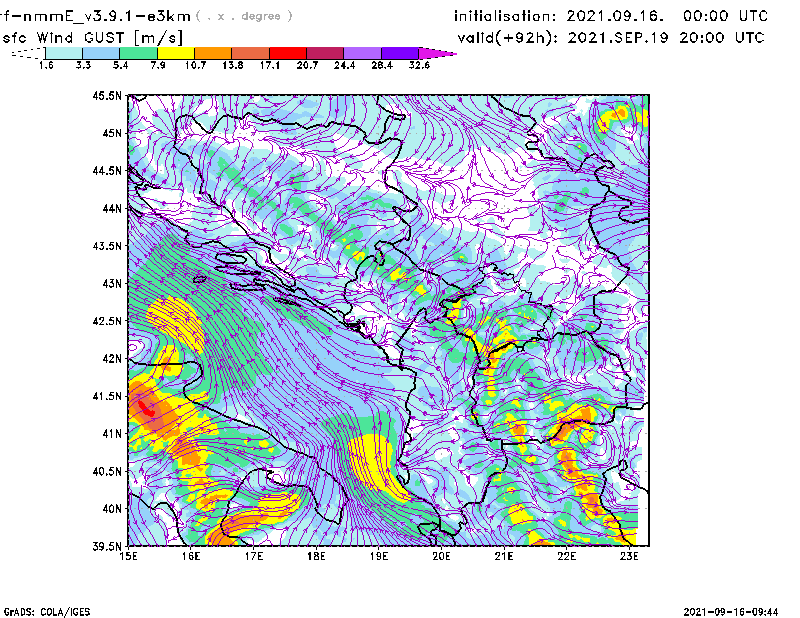Click the legend value 5.4
Image resolution: width=800 pixels, height=618 pixels.
click(120, 65)
